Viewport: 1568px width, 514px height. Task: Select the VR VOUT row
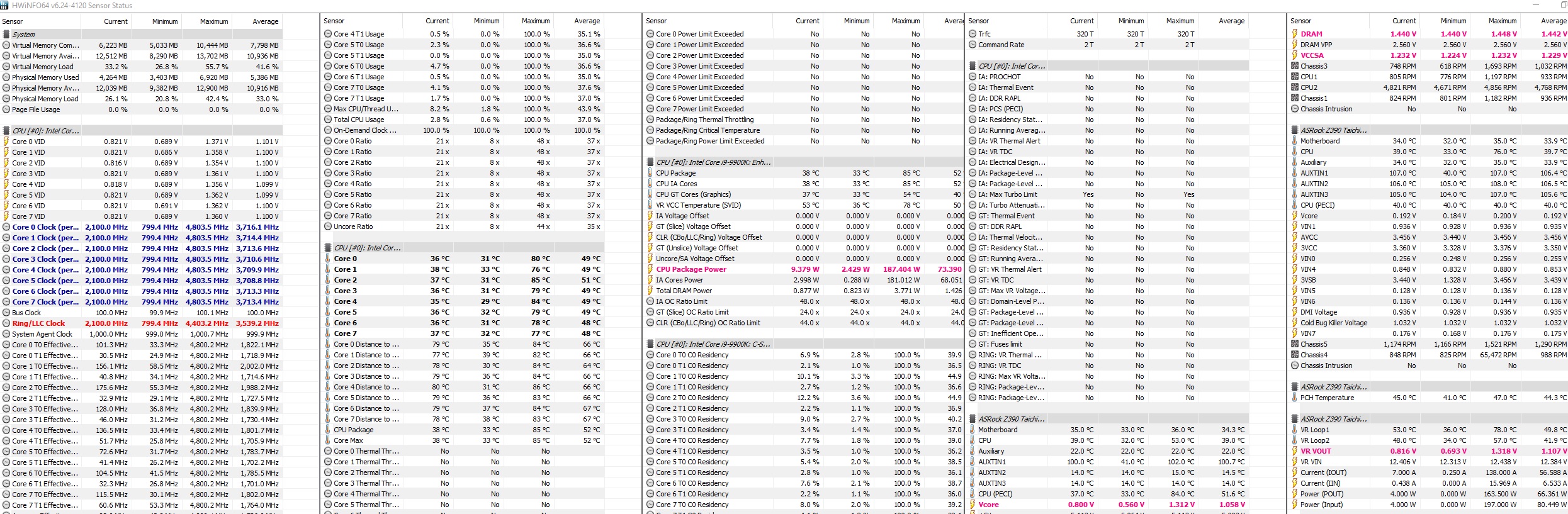point(1429,451)
